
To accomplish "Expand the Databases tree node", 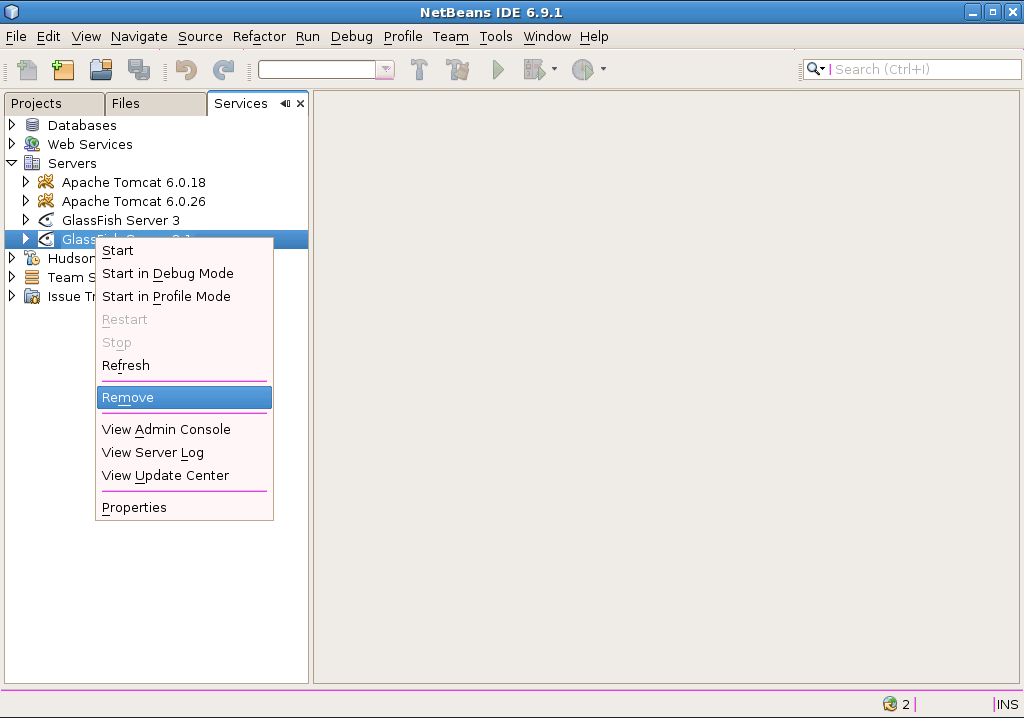I will (x=12, y=125).
